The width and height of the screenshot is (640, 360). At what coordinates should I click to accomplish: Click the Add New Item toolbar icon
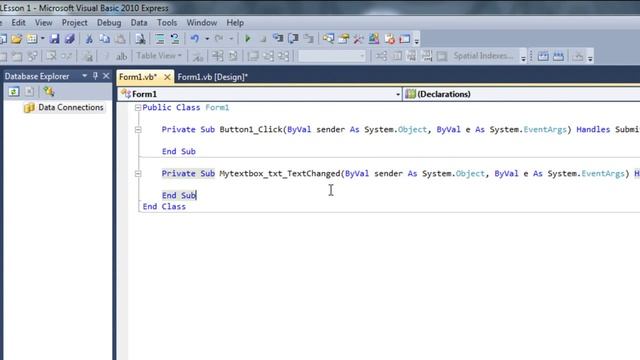point(31,39)
